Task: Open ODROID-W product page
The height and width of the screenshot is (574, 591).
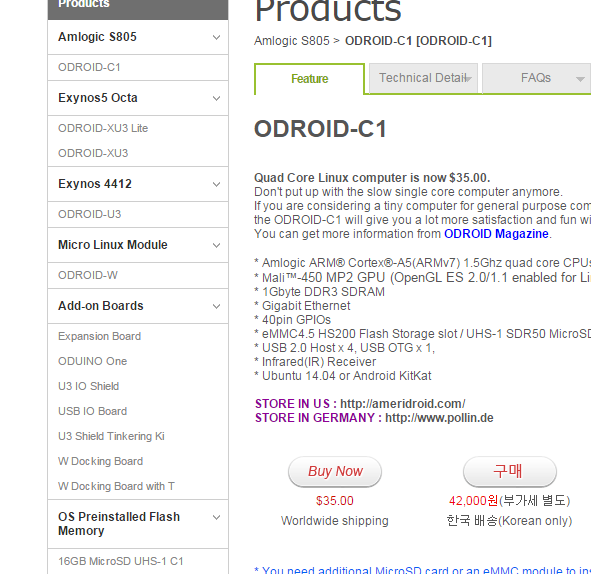Action: click(x=88, y=275)
